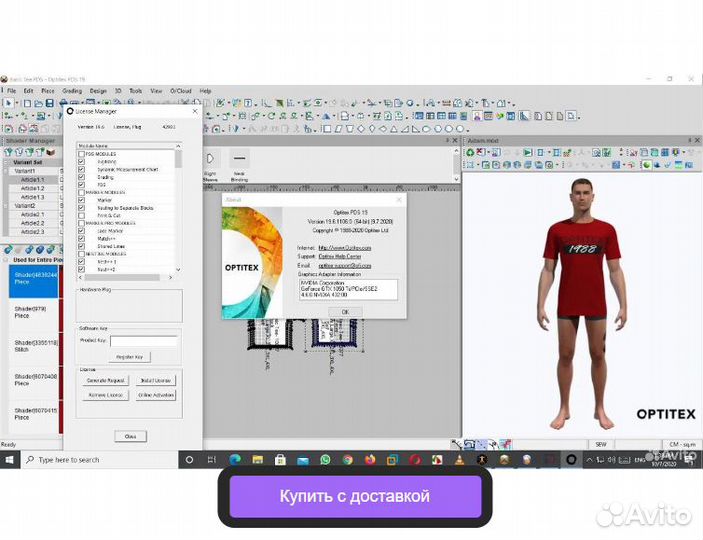703x540 pixels.
Task: Open the Microsoft Edge icon on the taskbar
Action: click(235, 459)
